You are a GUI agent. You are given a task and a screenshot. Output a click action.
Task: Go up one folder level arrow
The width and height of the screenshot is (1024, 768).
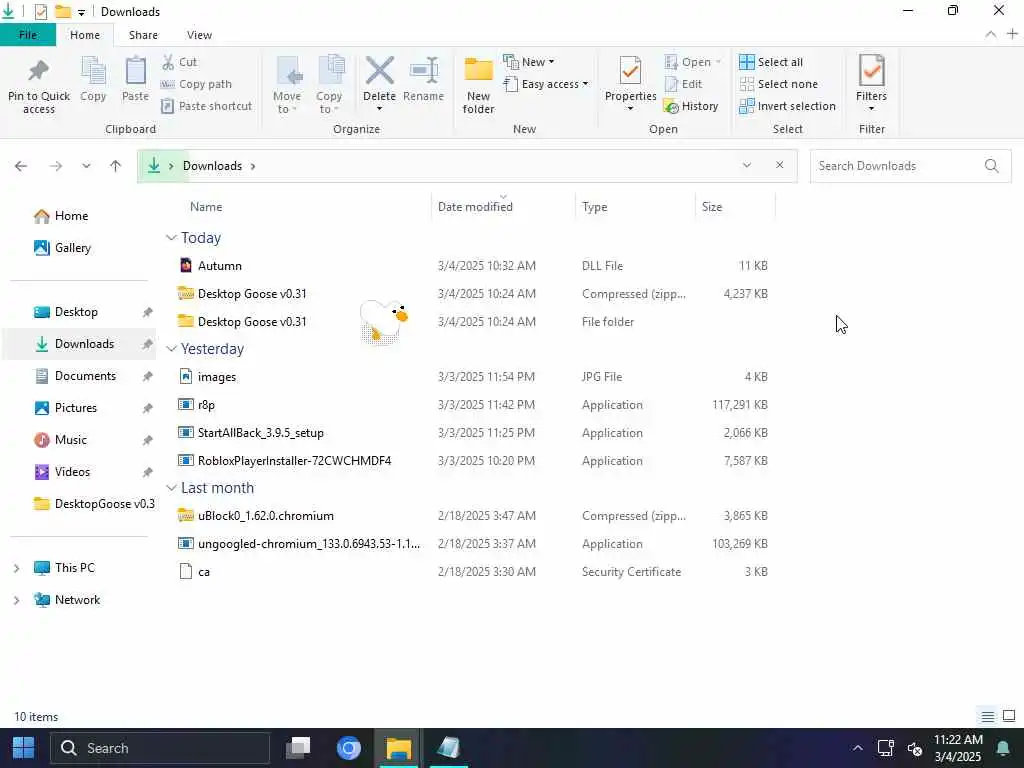(x=116, y=166)
